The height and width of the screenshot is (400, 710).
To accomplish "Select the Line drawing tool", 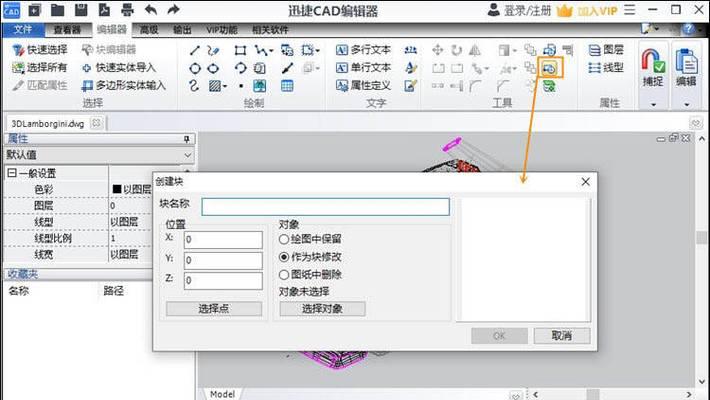I will pyautogui.click(x=195, y=50).
